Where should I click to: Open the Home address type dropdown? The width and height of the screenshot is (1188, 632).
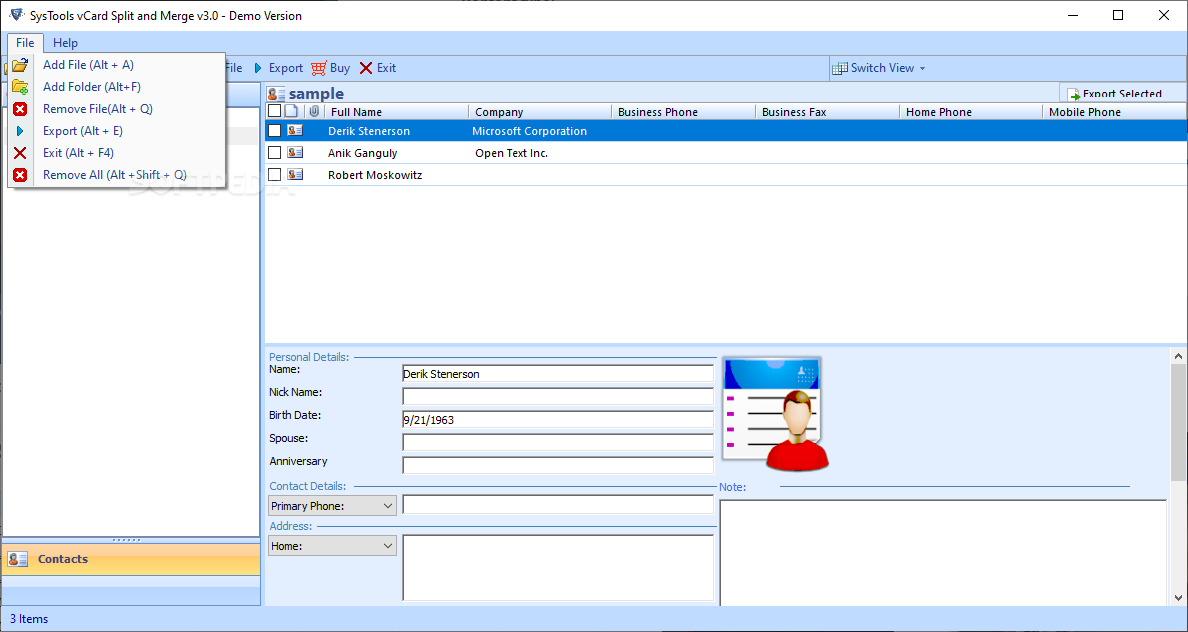coord(332,546)
